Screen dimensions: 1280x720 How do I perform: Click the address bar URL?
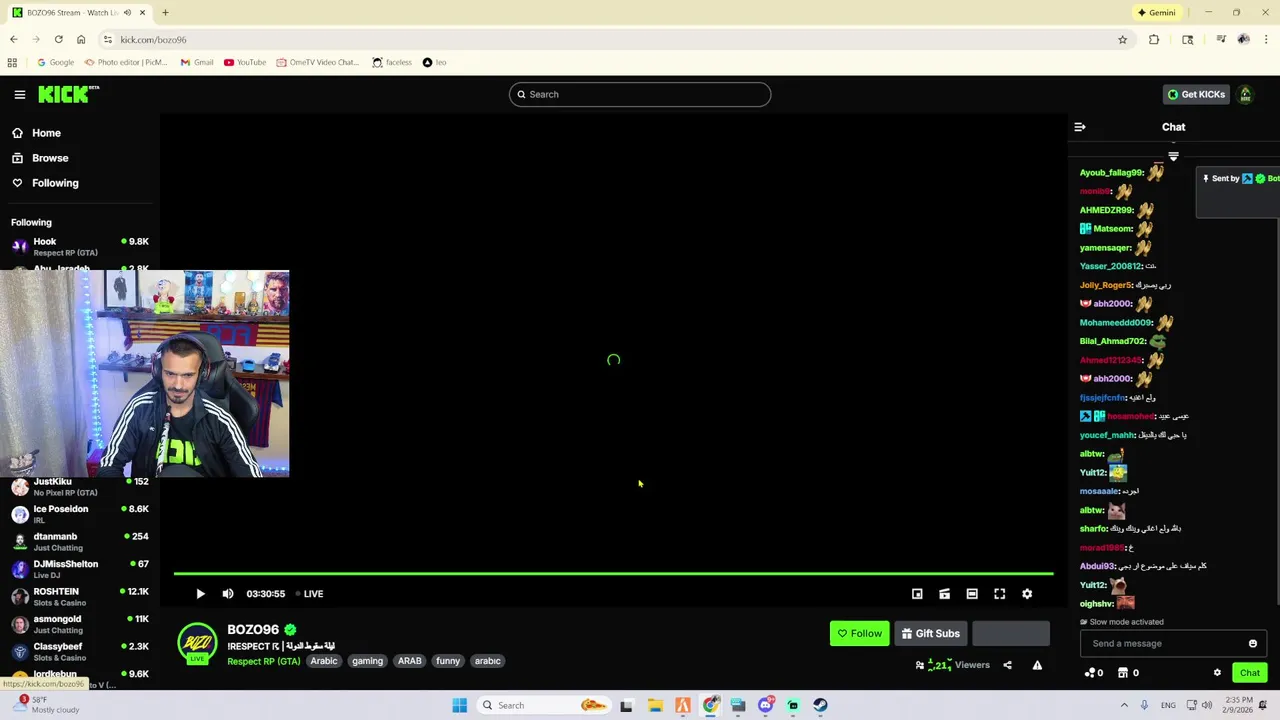[153, 40]
